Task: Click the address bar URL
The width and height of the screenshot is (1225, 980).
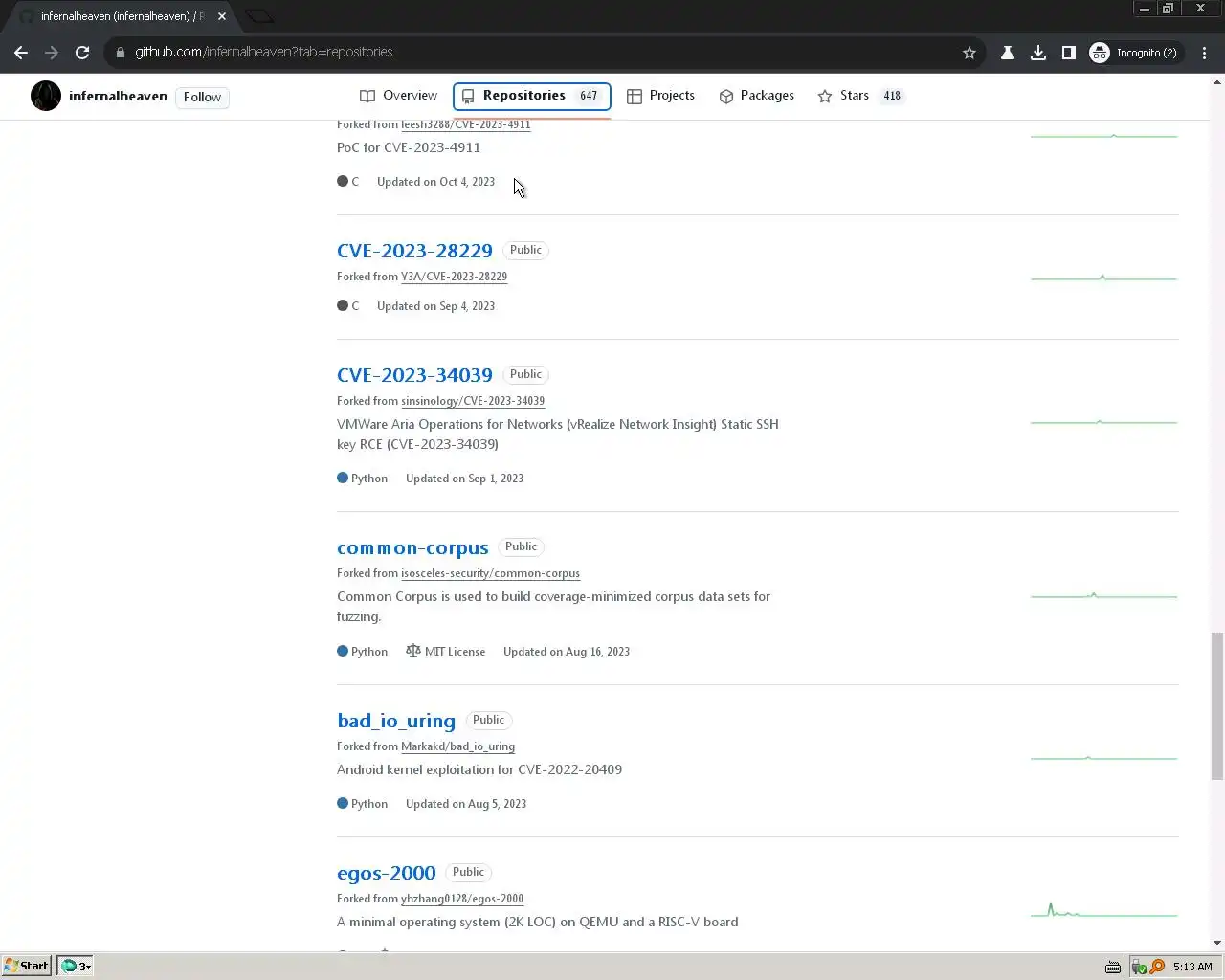Action: click(x=264, y=53)
